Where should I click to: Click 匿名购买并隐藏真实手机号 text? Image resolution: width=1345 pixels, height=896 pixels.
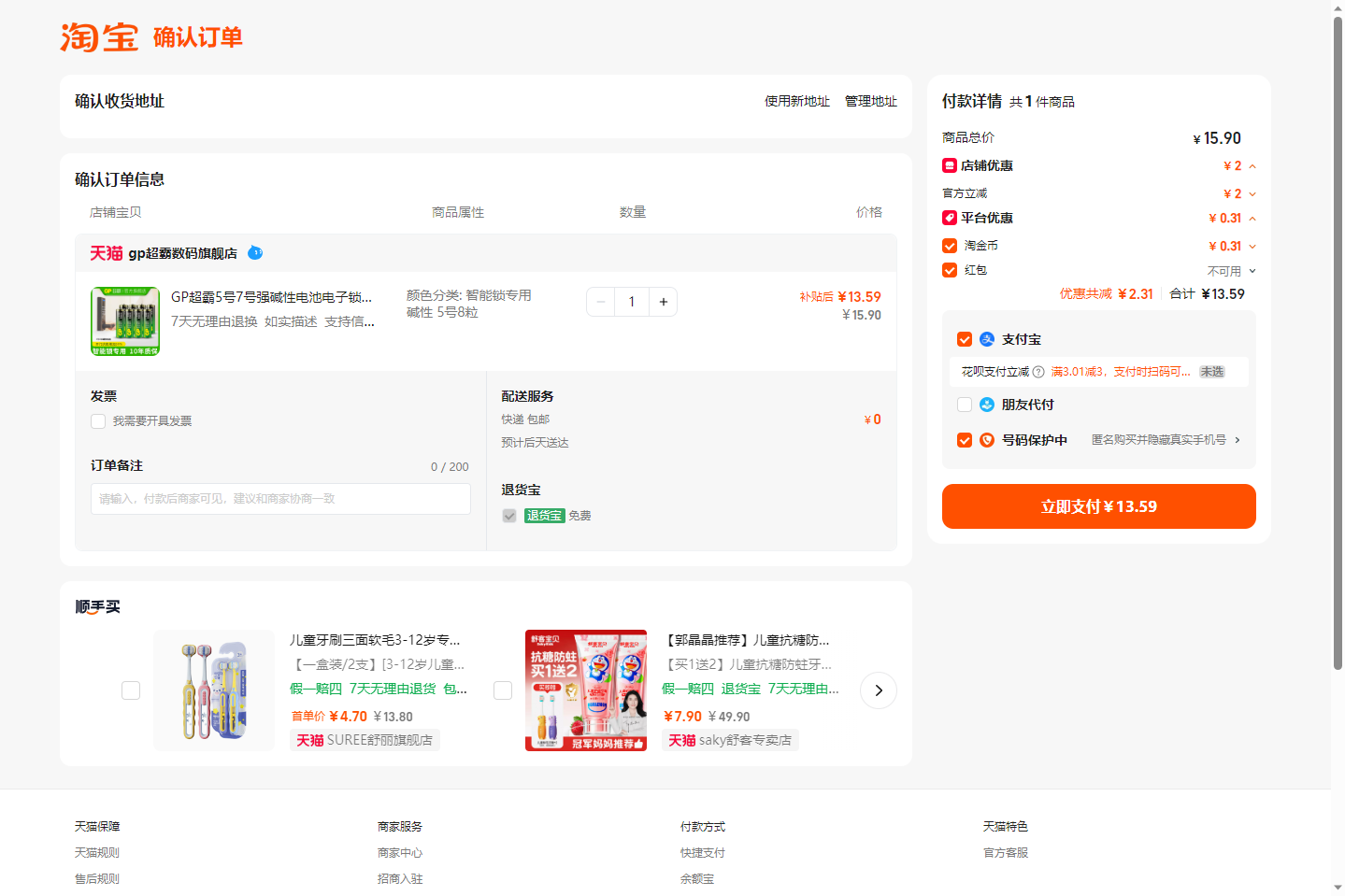[x=1159, y=440]
